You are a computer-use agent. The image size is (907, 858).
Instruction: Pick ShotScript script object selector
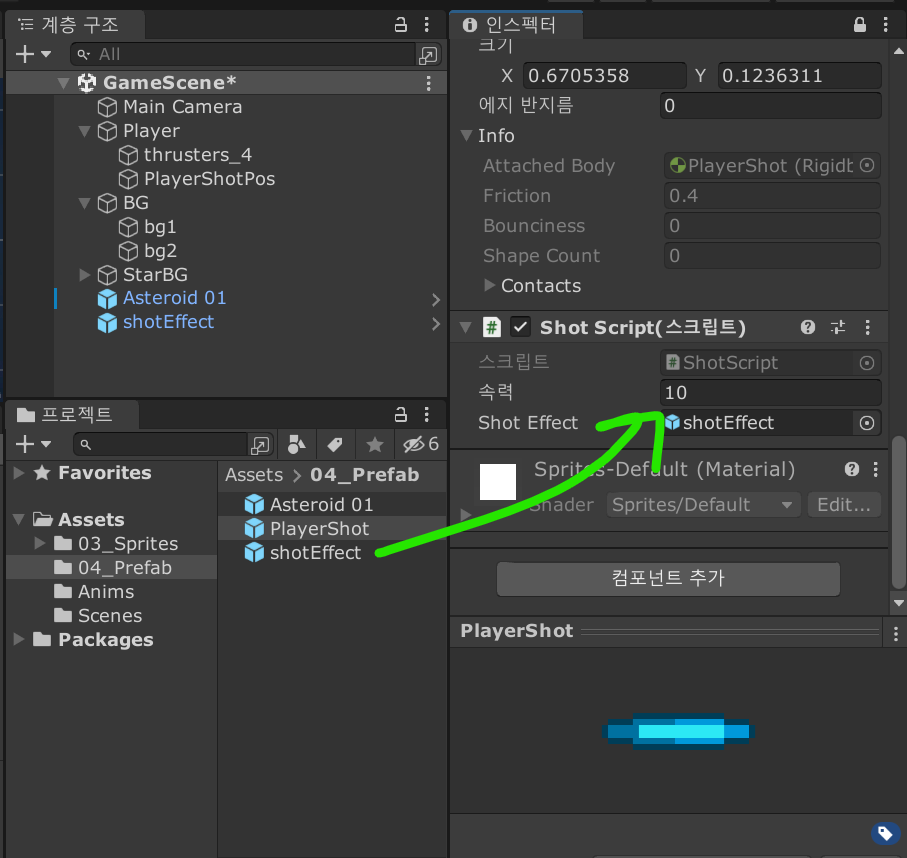click(867, 363)
